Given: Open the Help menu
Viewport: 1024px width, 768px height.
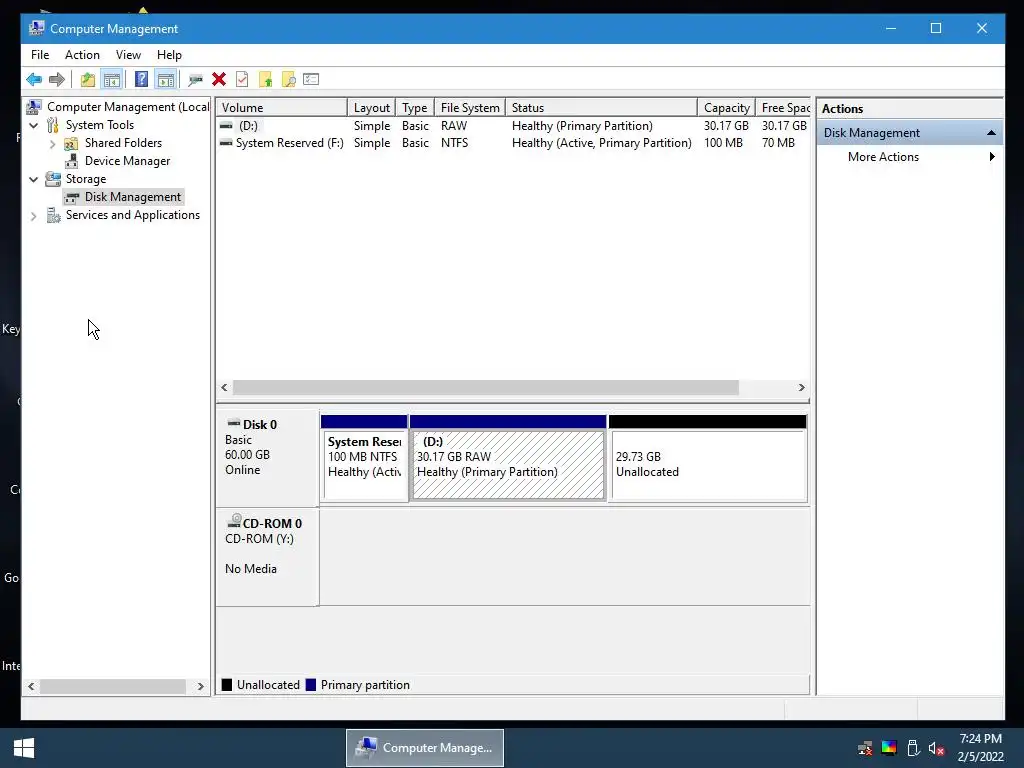Looking at the screenshot, I should click(x=169, y=55).
